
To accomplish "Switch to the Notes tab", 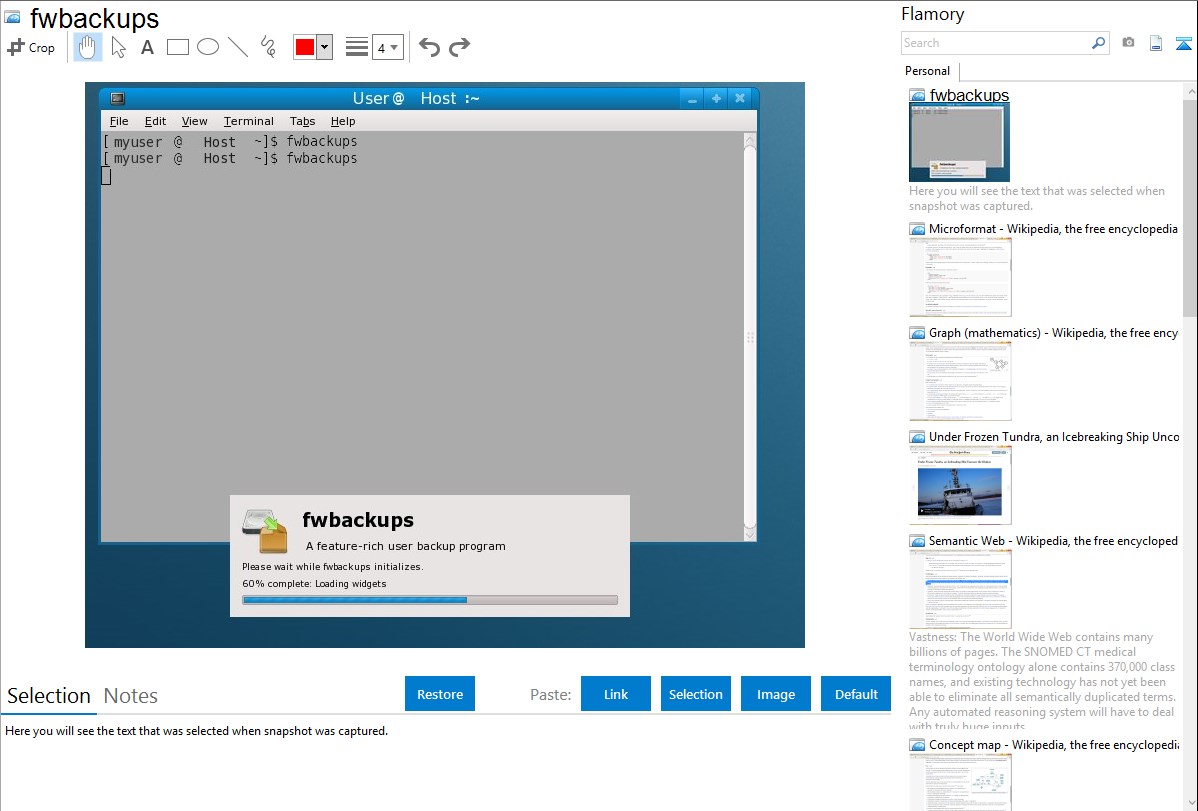I will (x=131, y=696).
